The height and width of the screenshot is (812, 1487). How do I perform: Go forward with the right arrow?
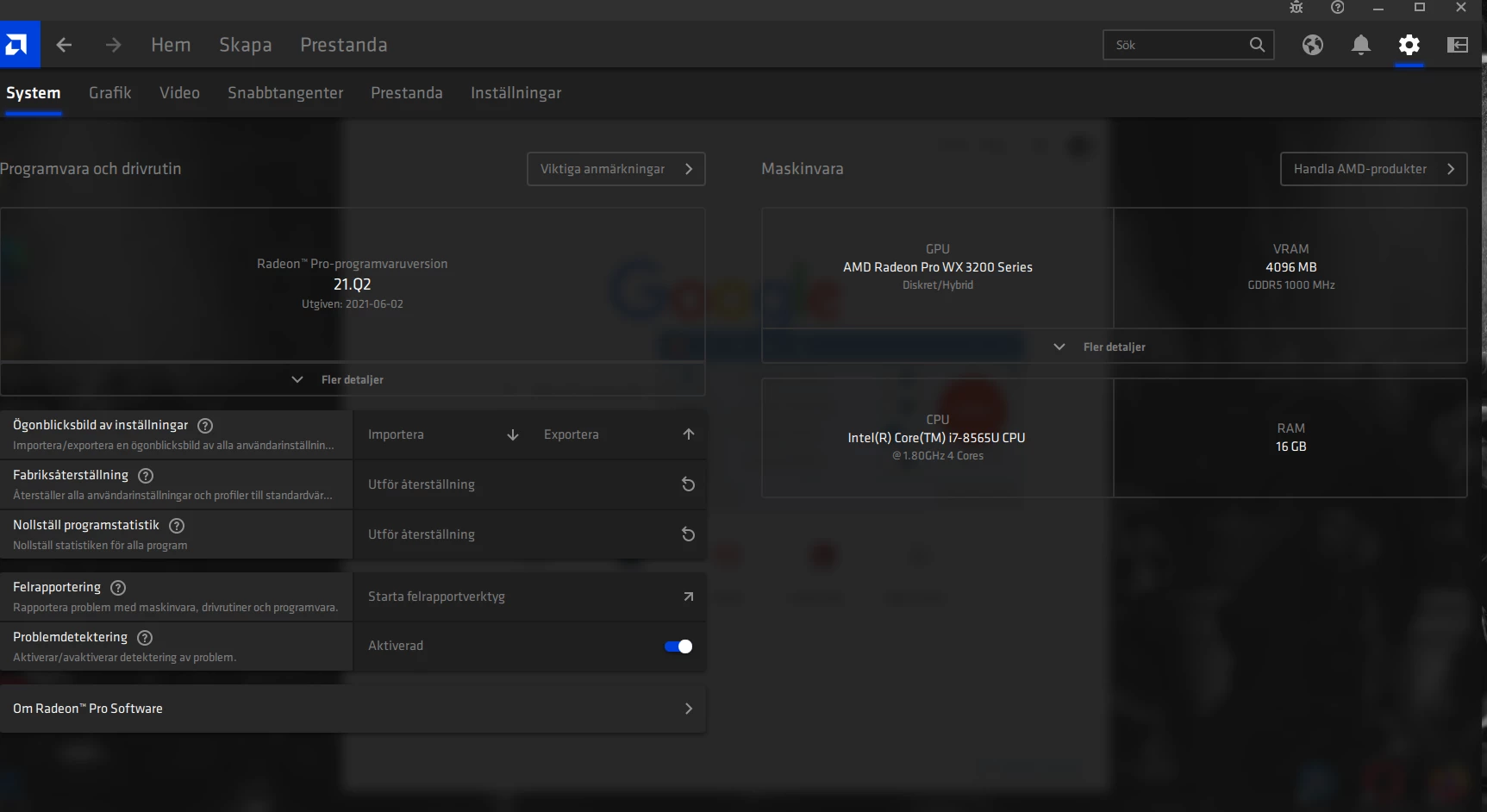tap(114, 45)
